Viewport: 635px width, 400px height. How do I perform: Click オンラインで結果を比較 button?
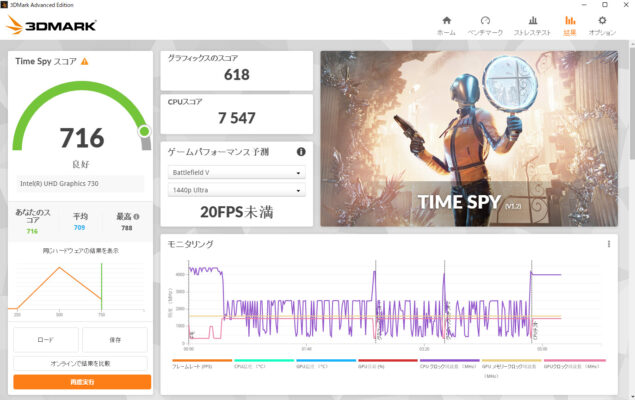(x=80, y=364)
